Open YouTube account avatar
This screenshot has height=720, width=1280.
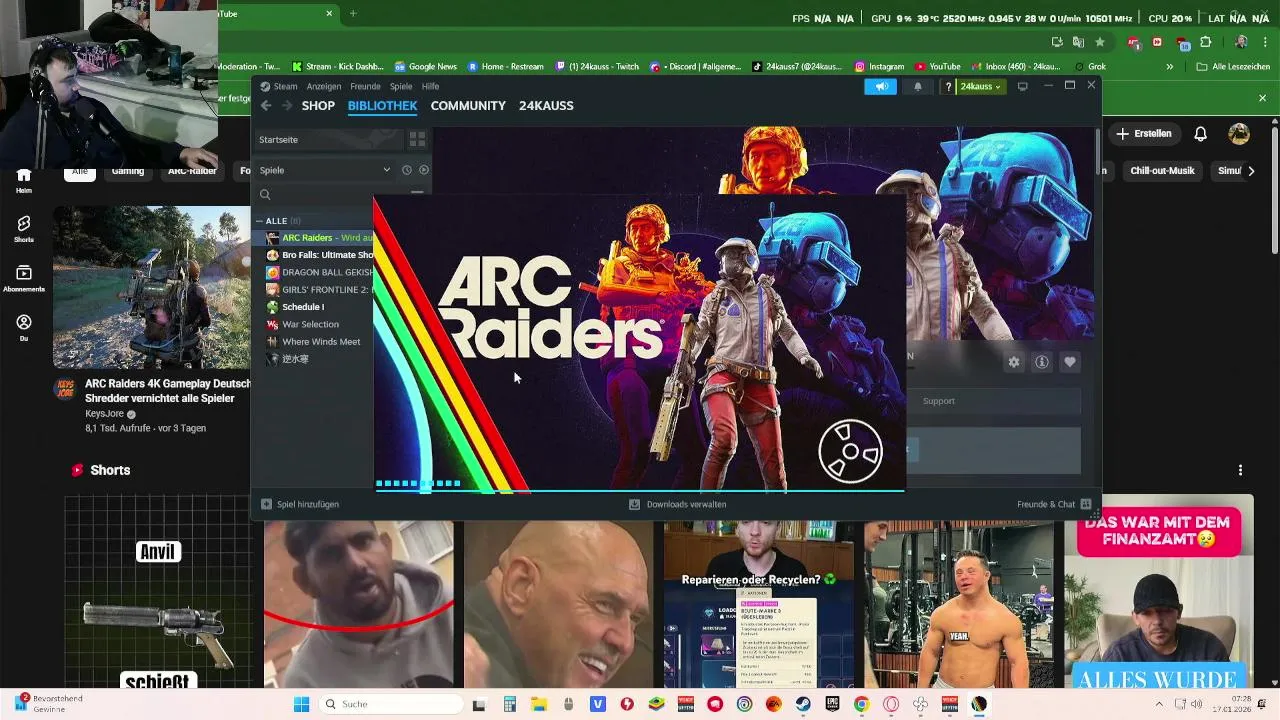pos(1239,134)
